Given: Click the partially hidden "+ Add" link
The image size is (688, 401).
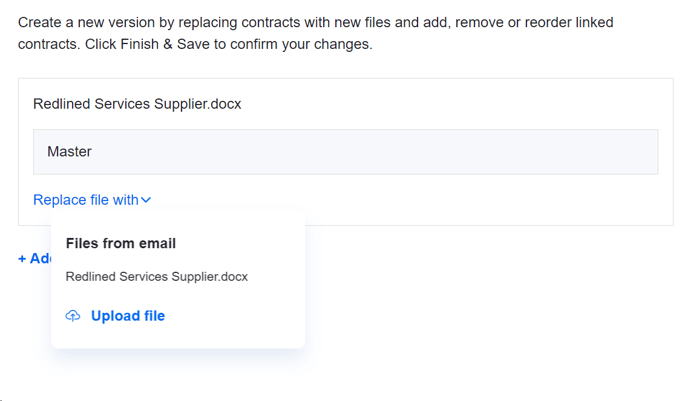Looking at the screenshot, I should [x=35, y=258].
